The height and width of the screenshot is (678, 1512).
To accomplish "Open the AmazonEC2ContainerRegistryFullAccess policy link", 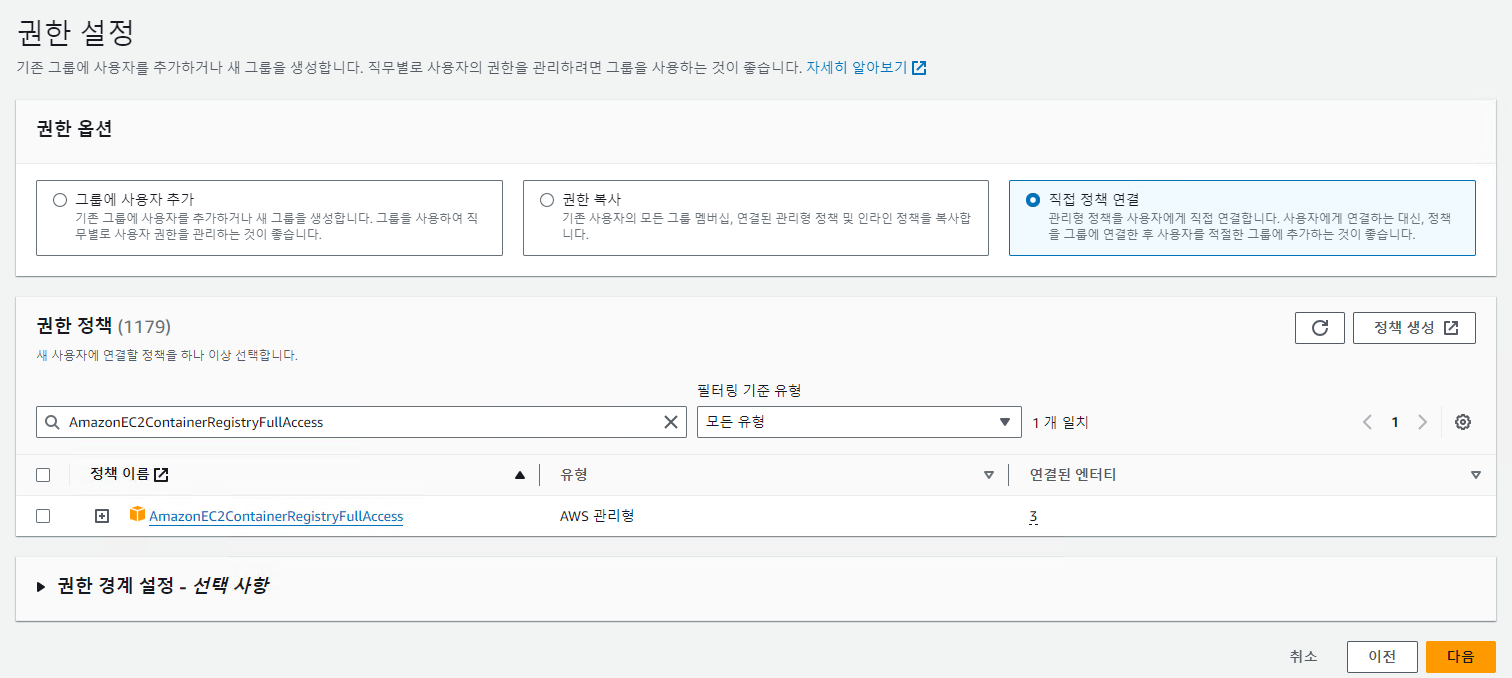I will (x=276, y=517).
